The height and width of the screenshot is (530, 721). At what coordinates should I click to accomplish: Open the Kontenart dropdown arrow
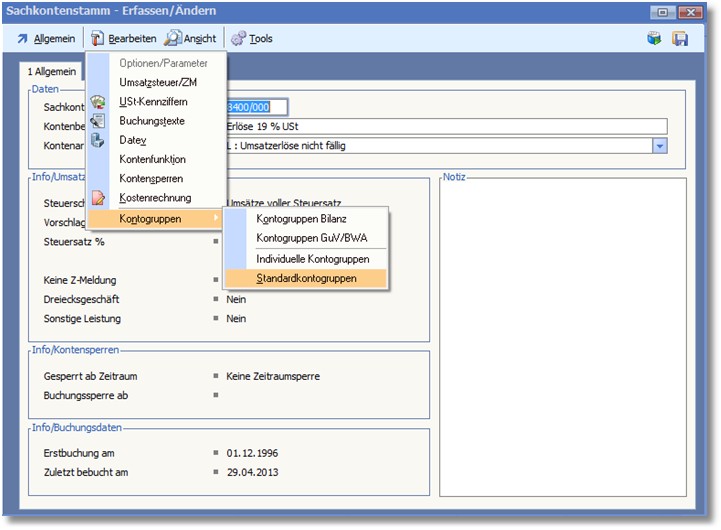[659, 146]
